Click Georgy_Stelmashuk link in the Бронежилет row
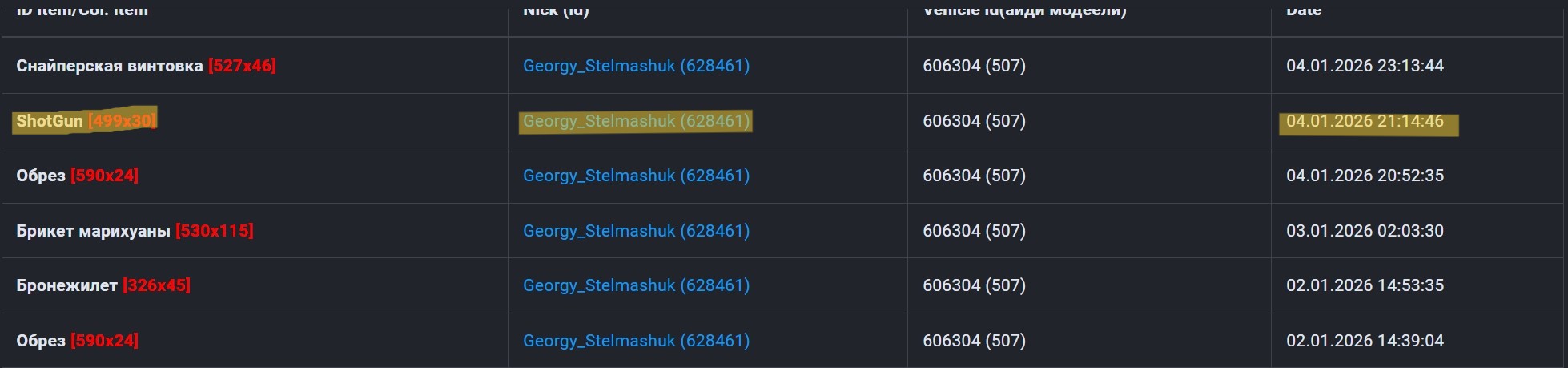Viewport: 1568px width, 368px height. coord(636,285)
